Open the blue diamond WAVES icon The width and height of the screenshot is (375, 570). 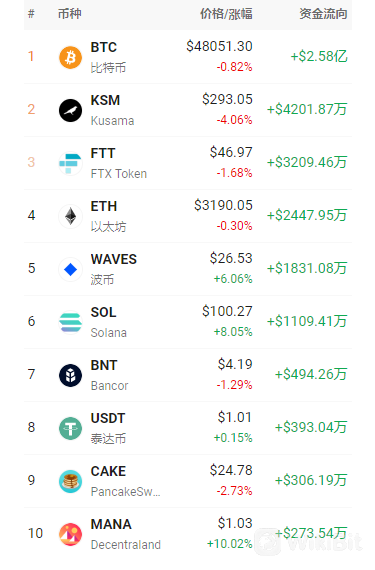click(70, 269)
